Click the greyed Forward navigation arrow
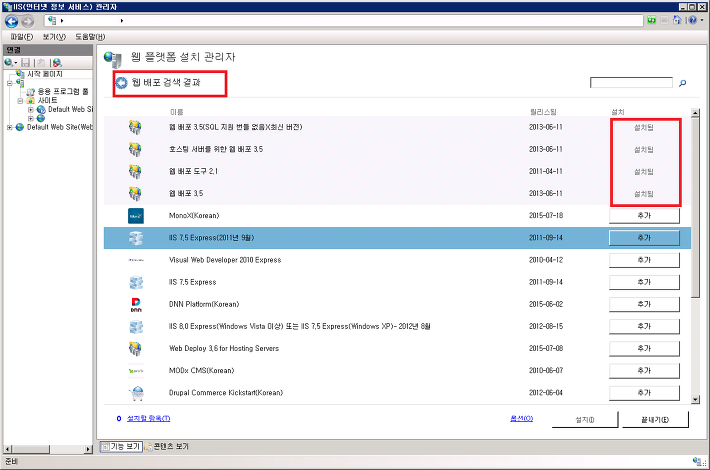The image size is (710, 470). coord(28,21)
